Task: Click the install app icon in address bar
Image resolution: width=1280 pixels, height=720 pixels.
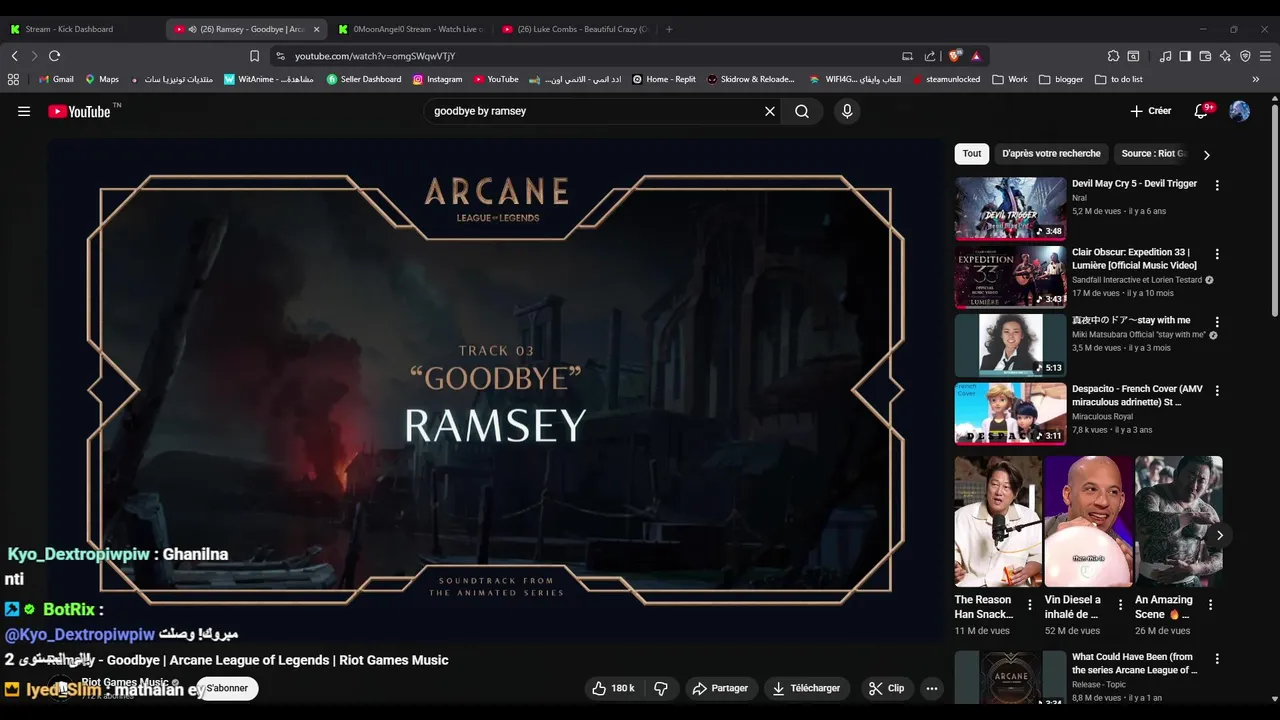Action: [x=907, y=56]
